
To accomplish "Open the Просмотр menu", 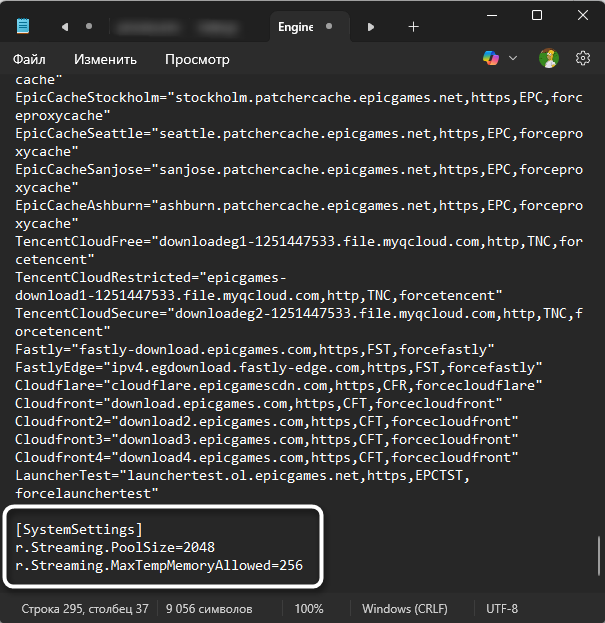I will tap(197, 59).
